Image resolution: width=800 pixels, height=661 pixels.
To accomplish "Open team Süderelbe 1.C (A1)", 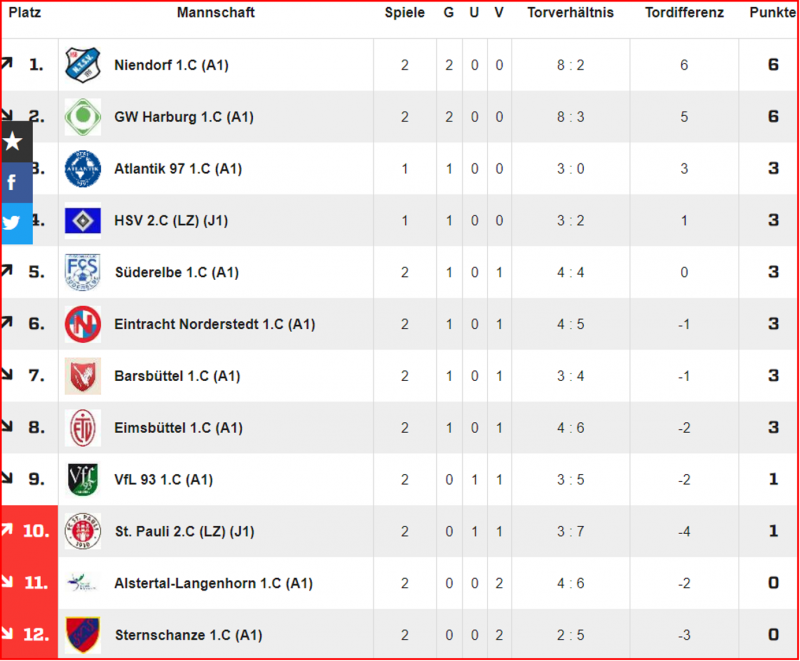I will tap(177, 272).
